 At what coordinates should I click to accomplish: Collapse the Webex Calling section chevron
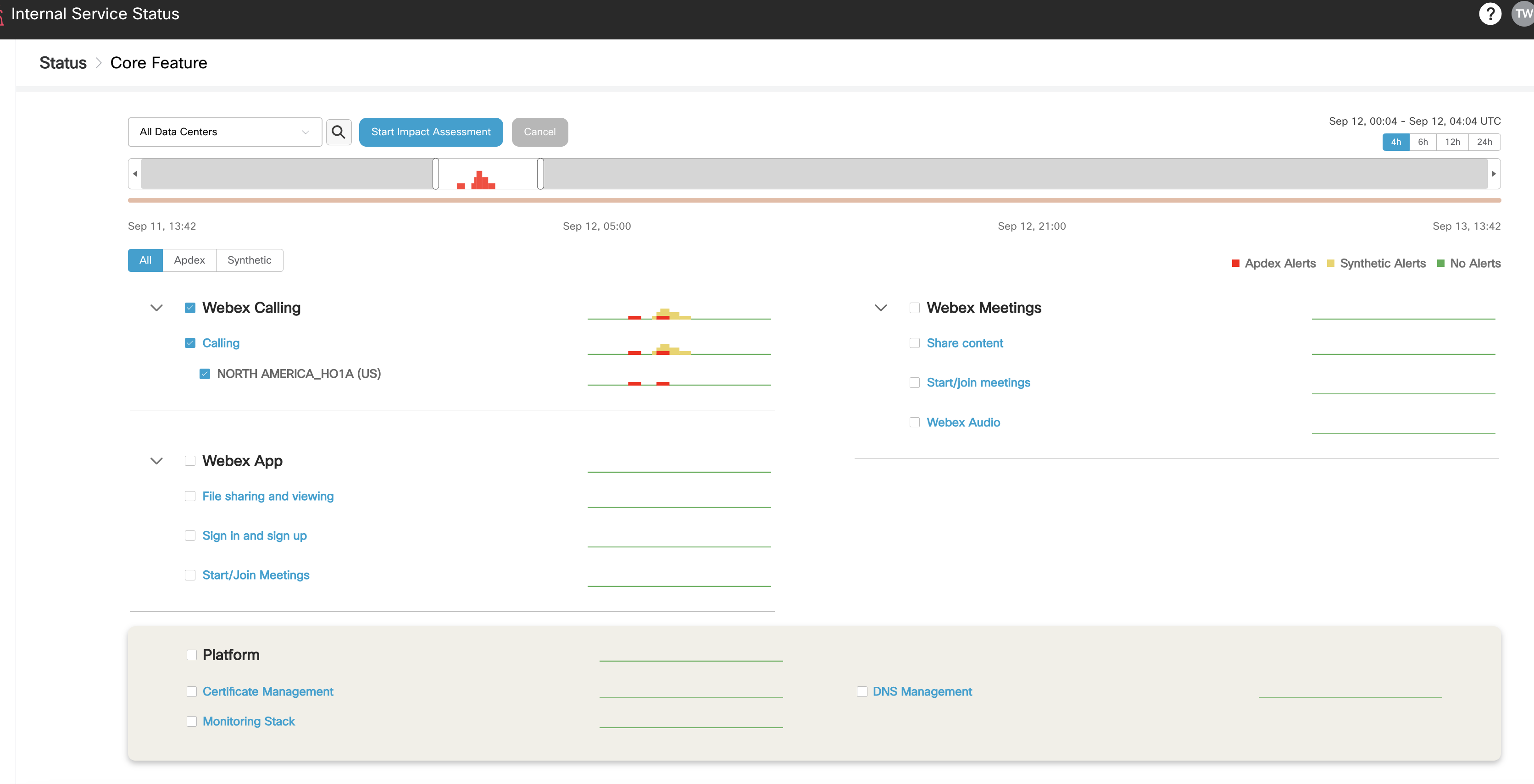pos(156,308)
